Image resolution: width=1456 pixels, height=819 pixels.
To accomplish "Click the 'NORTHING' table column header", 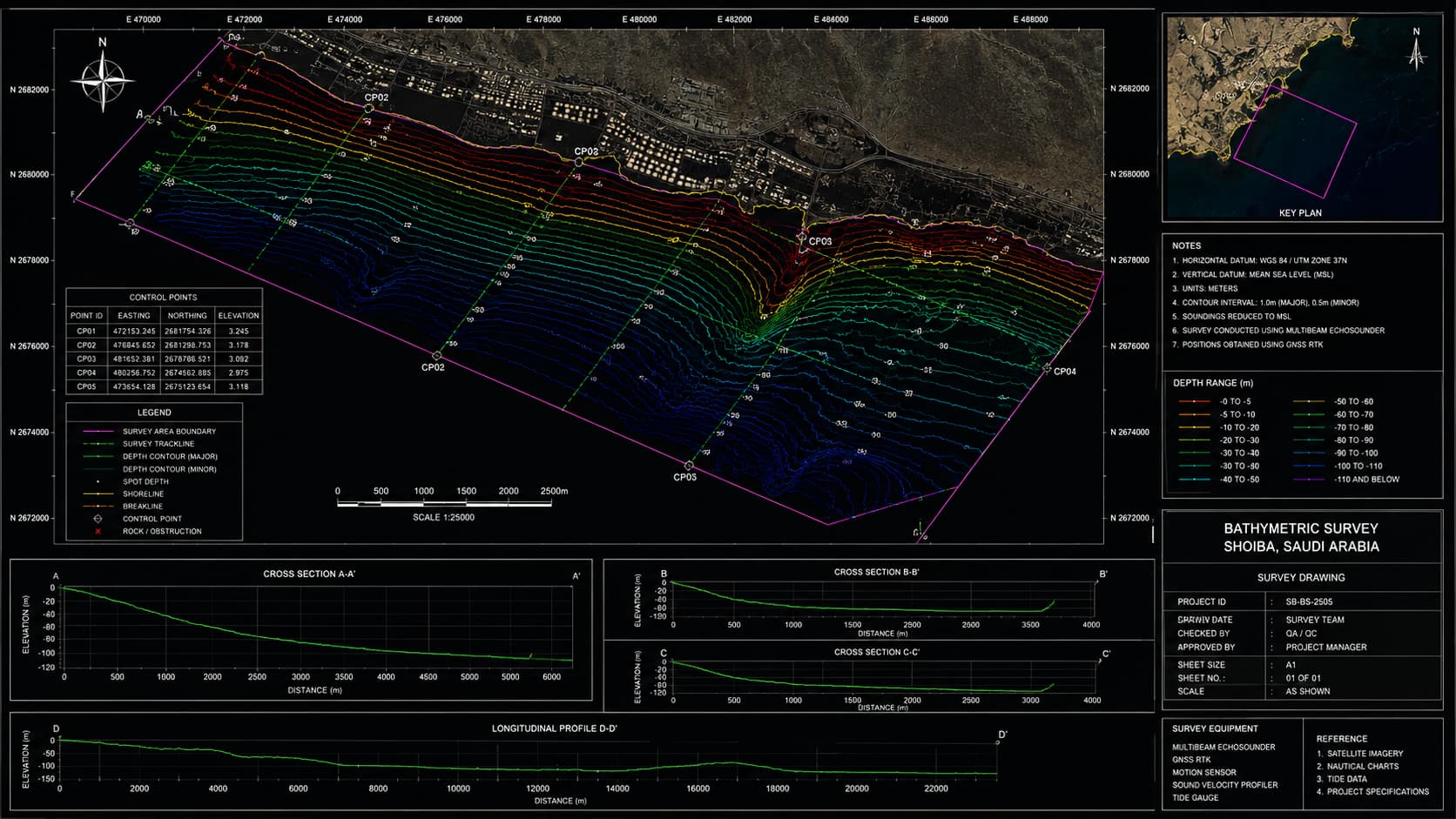I will click(187, 316).
